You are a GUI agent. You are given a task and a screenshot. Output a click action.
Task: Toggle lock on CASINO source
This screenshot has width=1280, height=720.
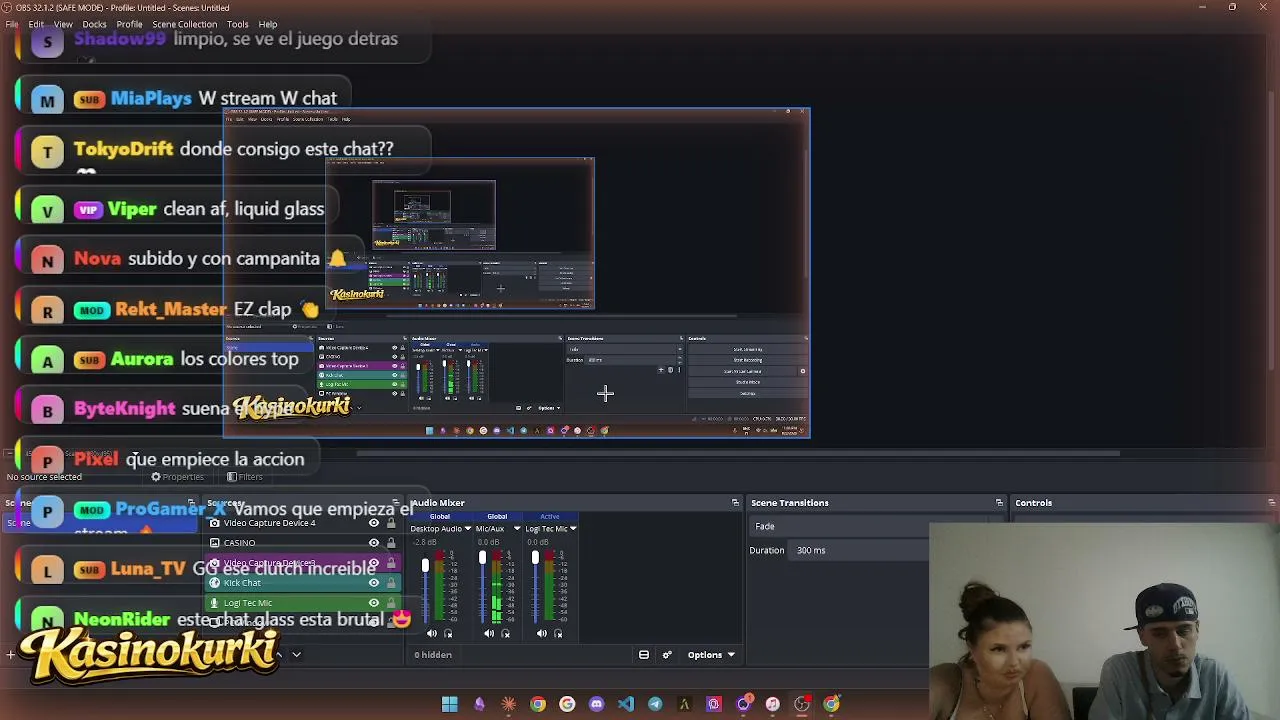tap(391, 543)
